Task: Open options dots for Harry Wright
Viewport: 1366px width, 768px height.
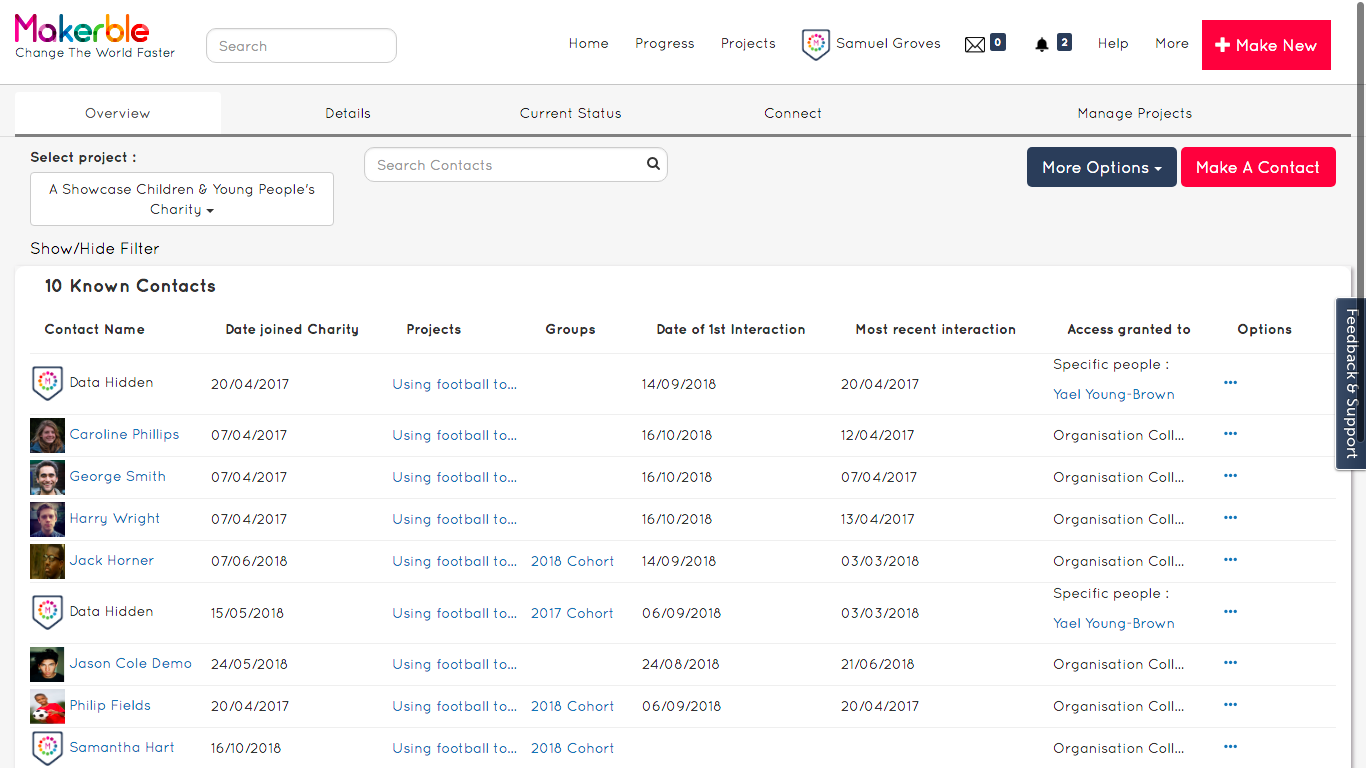Action: tap(1230, 518)
